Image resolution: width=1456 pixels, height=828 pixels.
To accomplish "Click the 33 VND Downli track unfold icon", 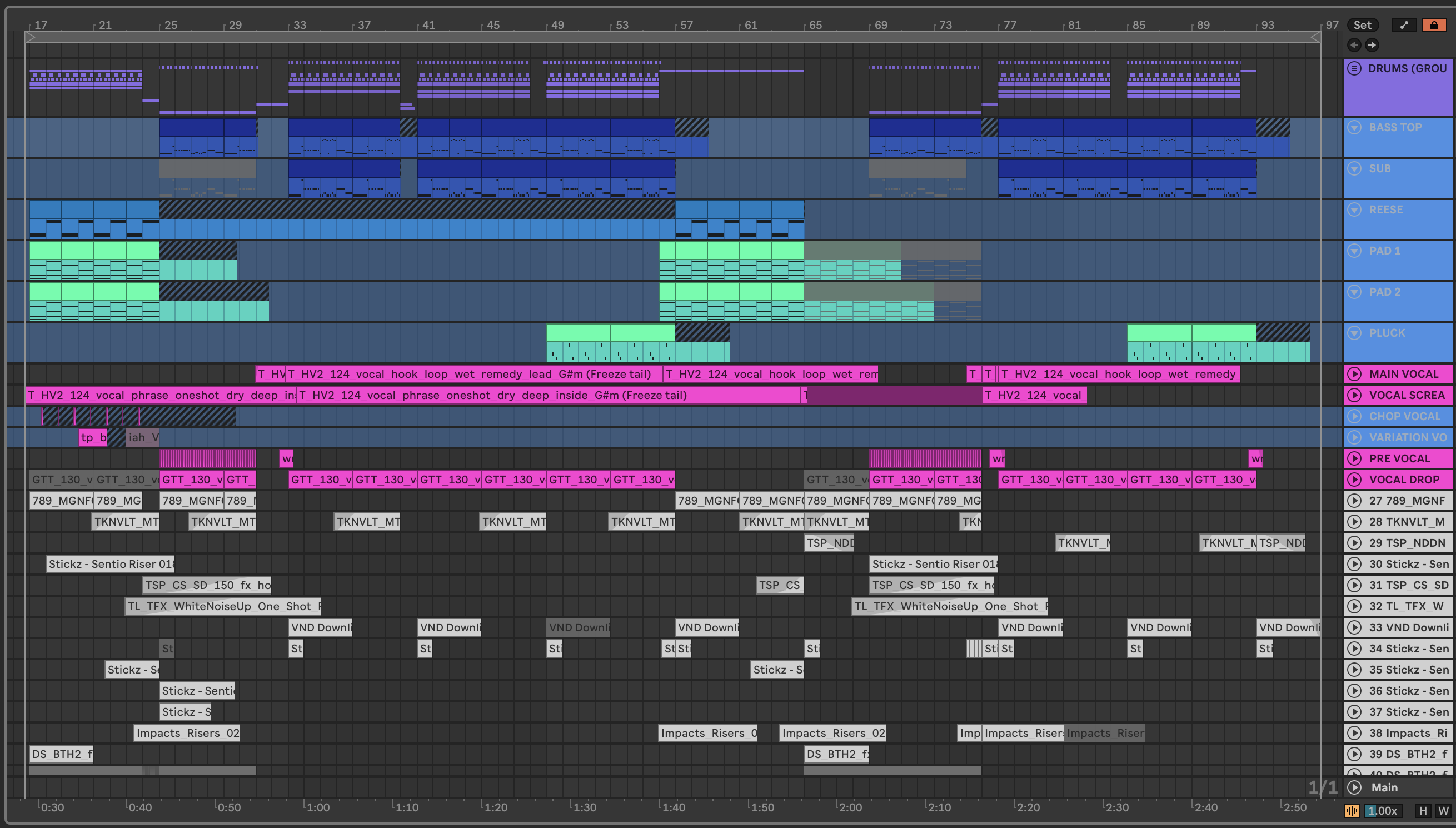I will coord(1355,627).
